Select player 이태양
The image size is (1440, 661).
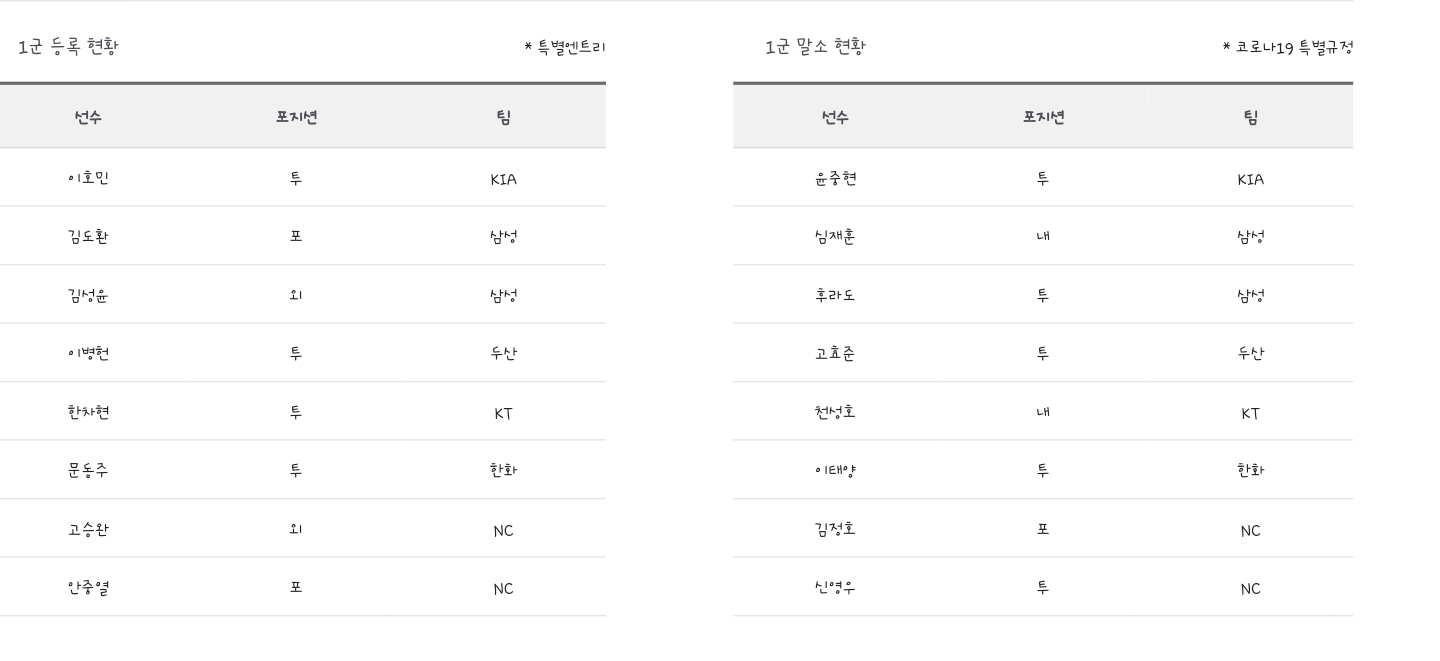[x=835, y=470]
